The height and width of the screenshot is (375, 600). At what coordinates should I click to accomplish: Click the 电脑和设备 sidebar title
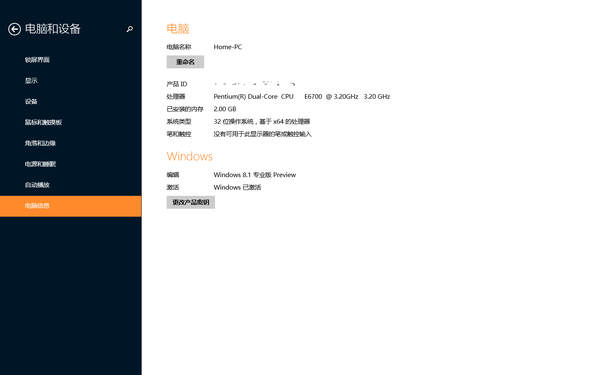pos(53,29)
